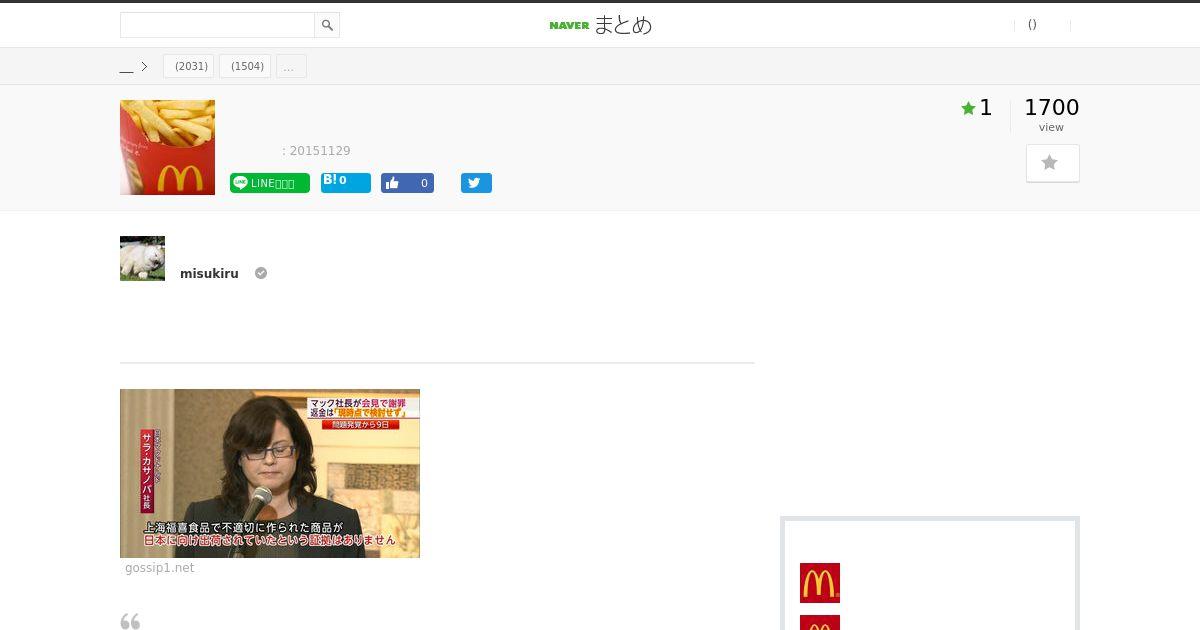
Task: Add to favorites with grey star button
Action: pyautogui.click(x=1053, y=163)
